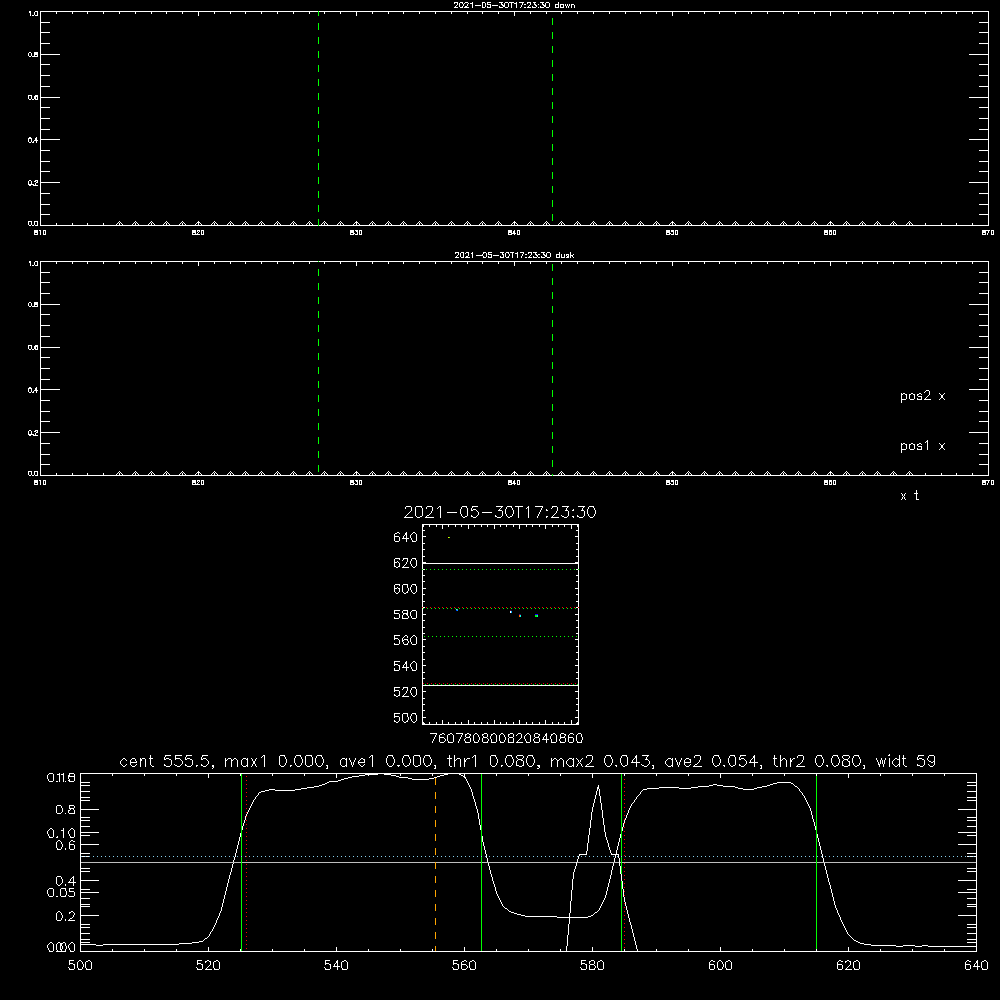The image size is (1000, 1000).
Task: Click the 'cent 555.5' value in bottom title
Action: pos(167,761)
